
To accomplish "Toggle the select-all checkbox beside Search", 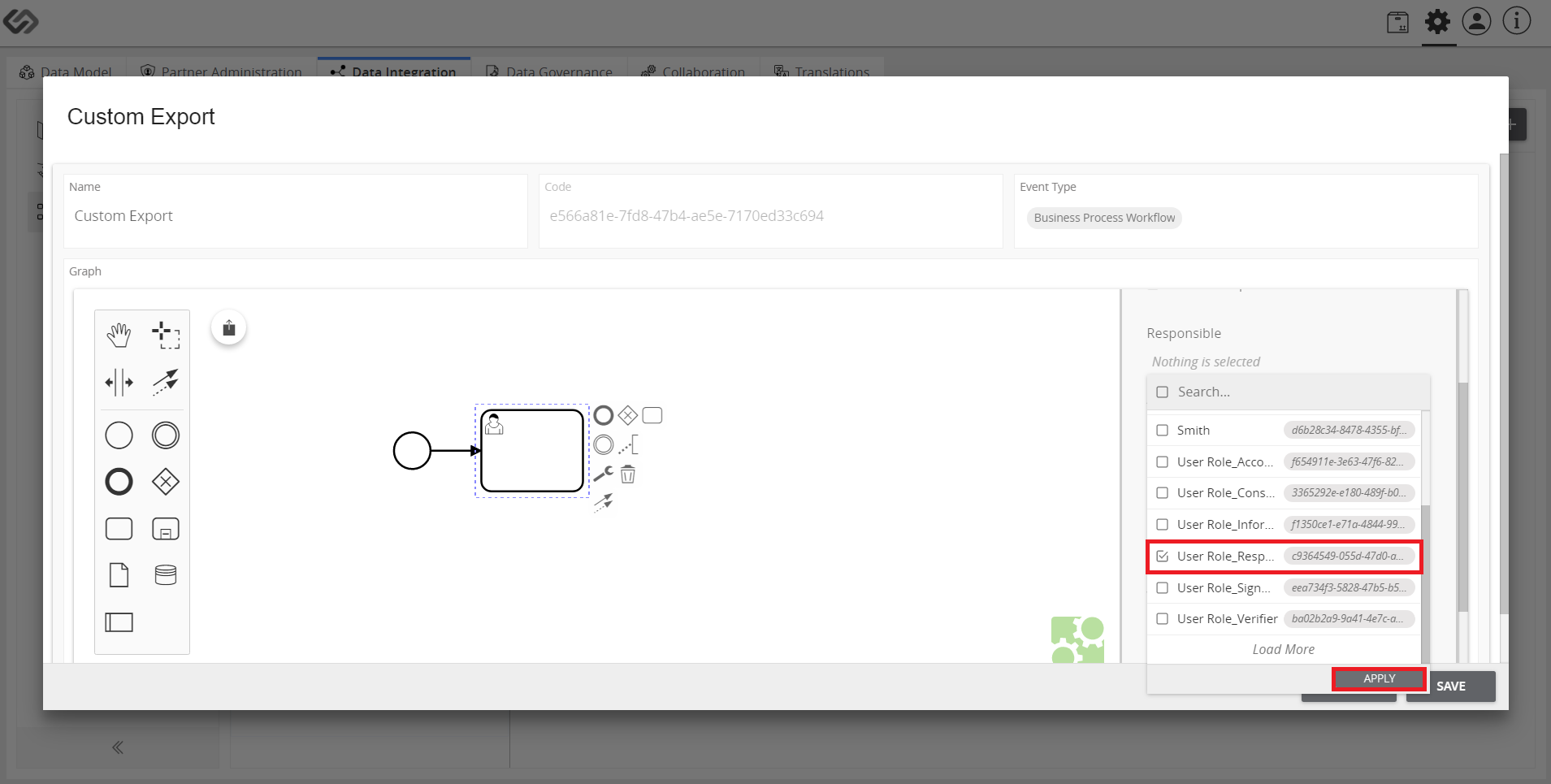I will tap(1162, 392).
